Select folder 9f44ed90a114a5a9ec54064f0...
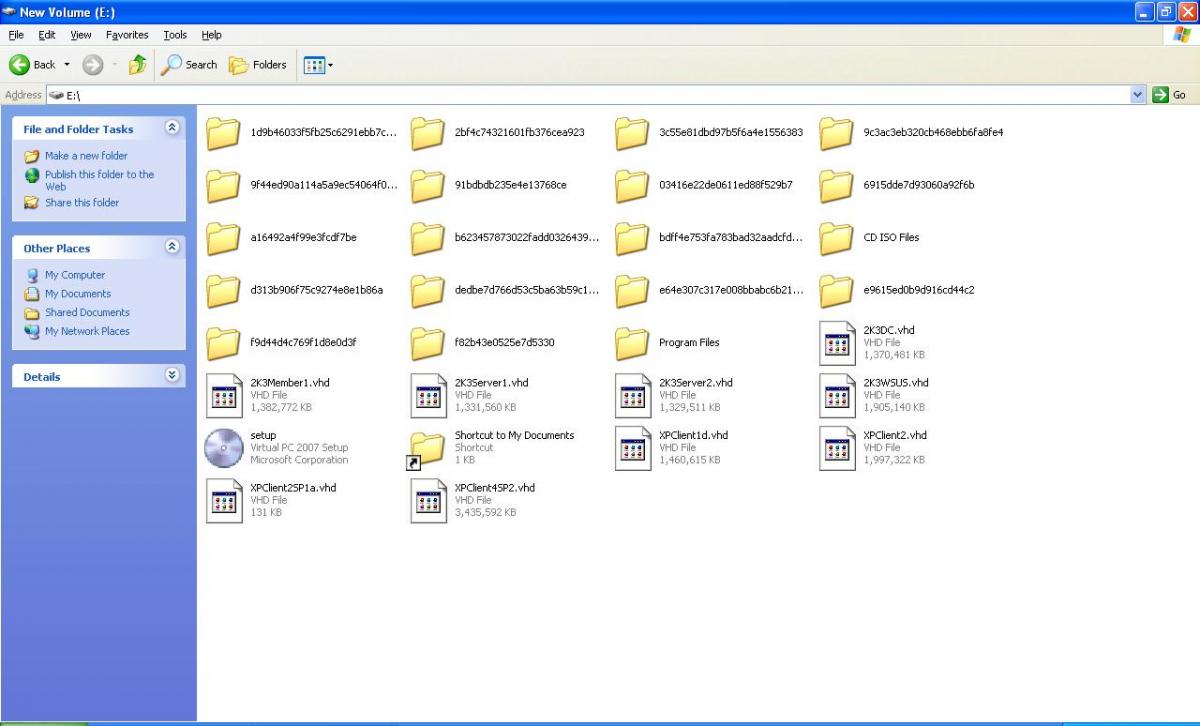This screenshot has width=1200, height=726. 223,186
